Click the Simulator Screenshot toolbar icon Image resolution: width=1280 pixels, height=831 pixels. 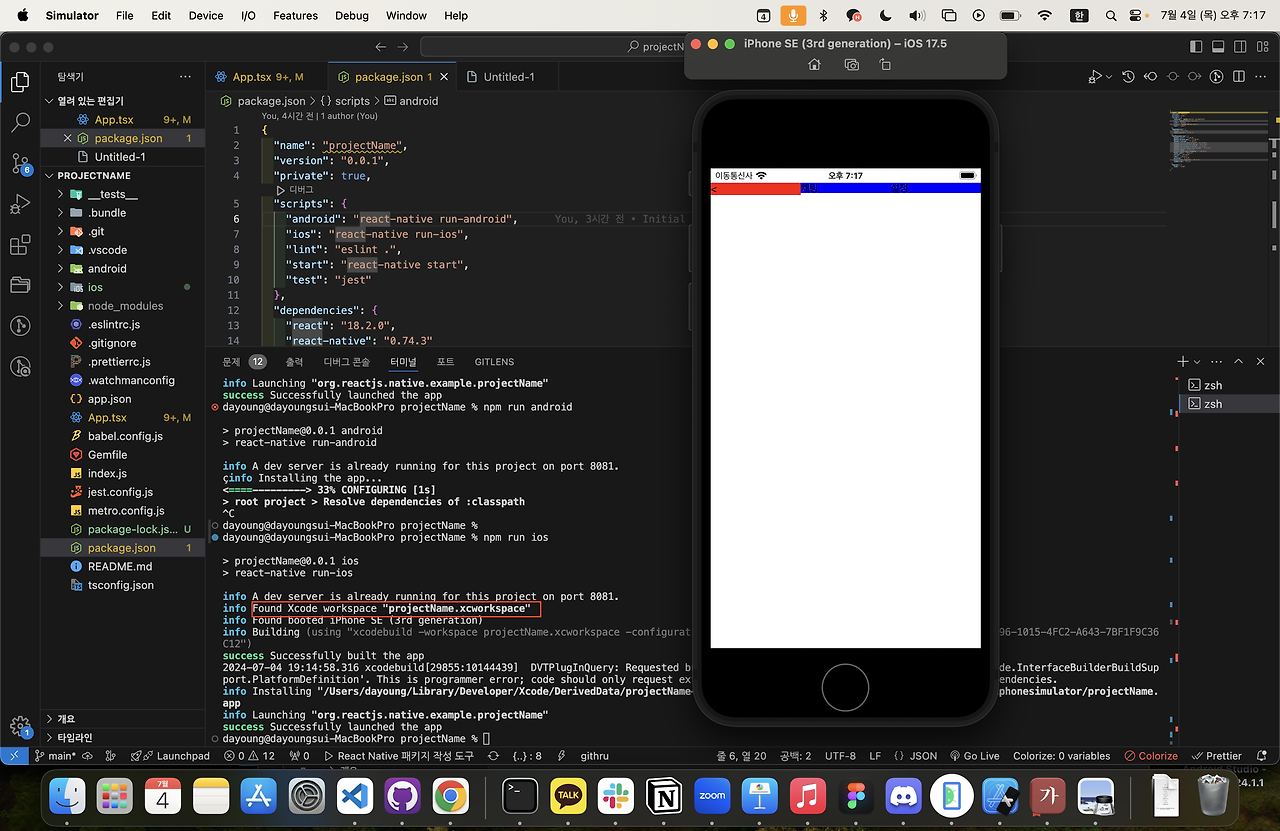pyautogui.click(x=851, y=64)
